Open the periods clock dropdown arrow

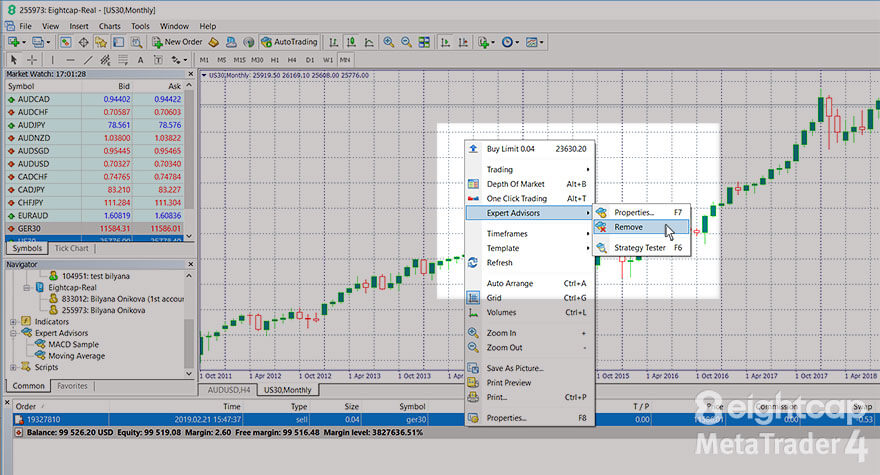pos(517,42)
